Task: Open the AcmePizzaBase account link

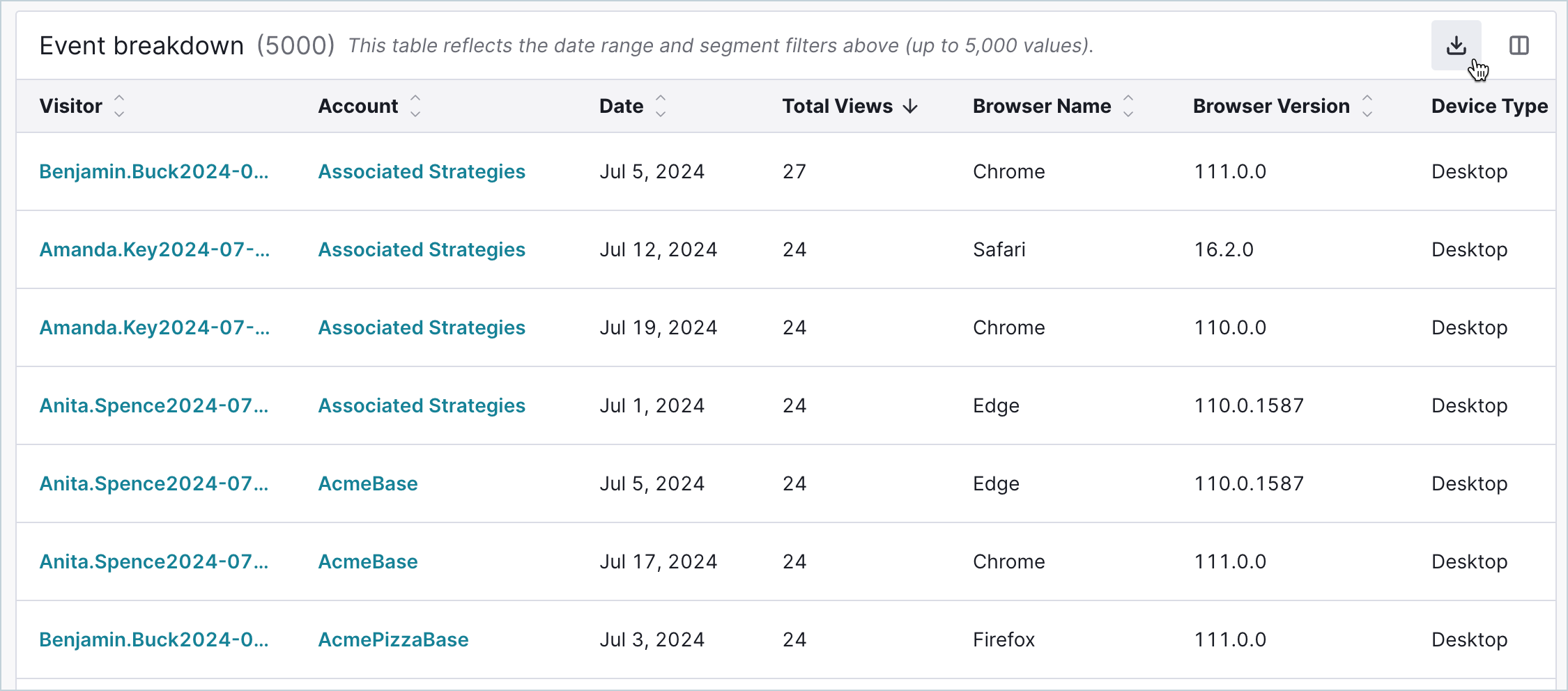Action: coord(393,639)
